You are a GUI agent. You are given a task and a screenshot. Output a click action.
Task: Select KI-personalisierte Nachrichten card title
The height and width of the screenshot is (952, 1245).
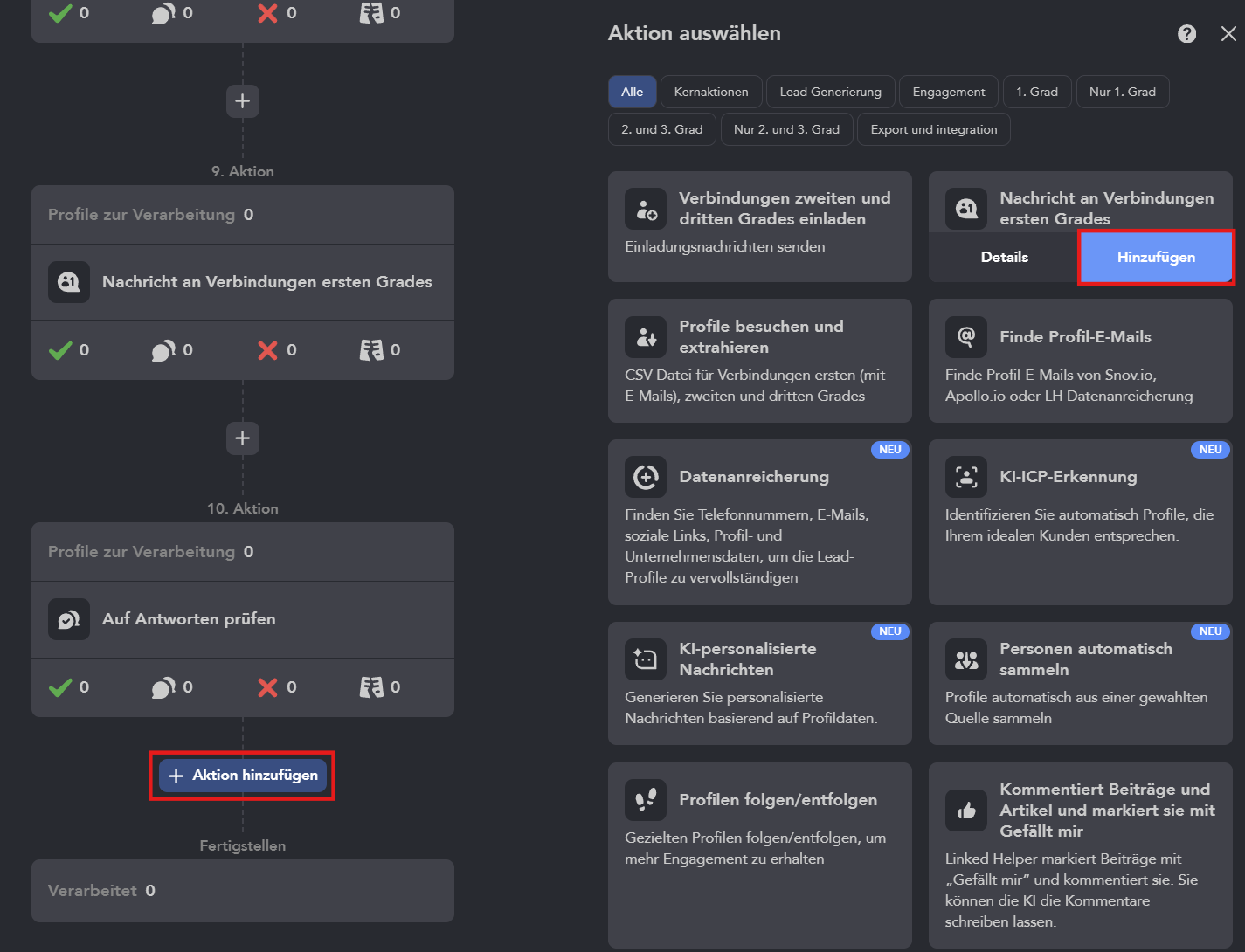pos(748,659)
